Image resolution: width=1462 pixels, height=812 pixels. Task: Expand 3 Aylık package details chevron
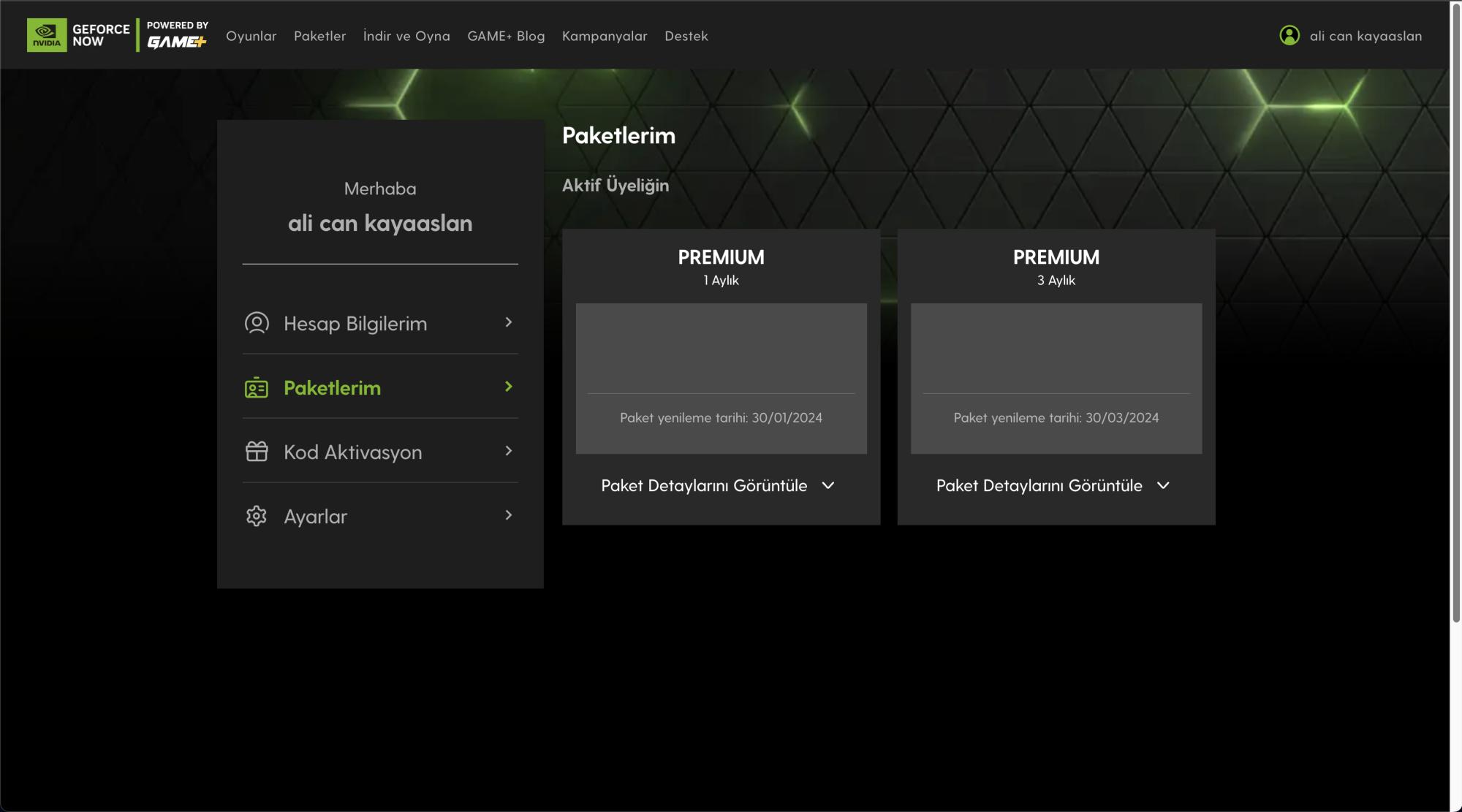tap(1163, 485)
